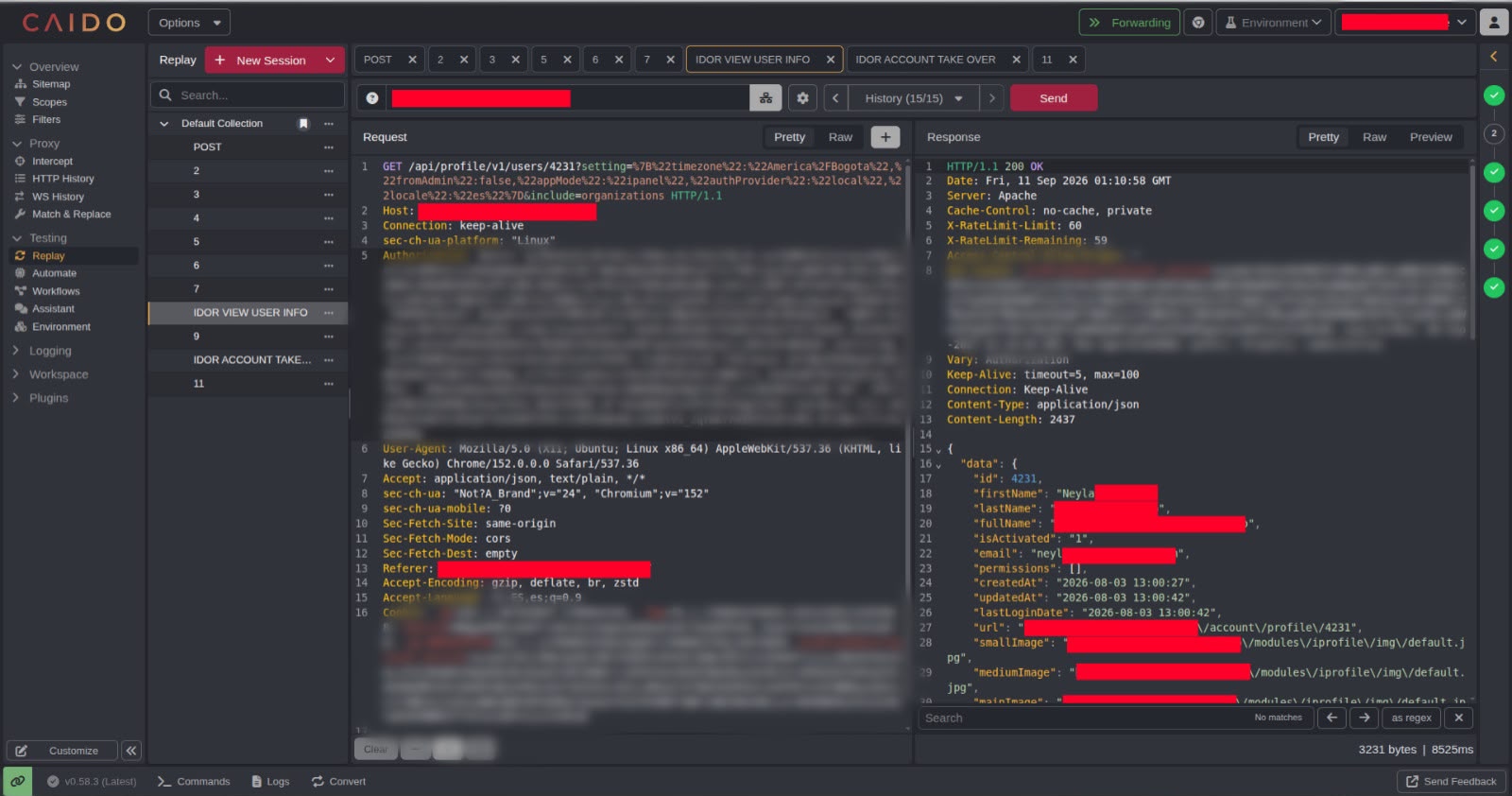Screen dimensions: 1512x796
Task: Open the Commands palette
Action: click(194, 782)
